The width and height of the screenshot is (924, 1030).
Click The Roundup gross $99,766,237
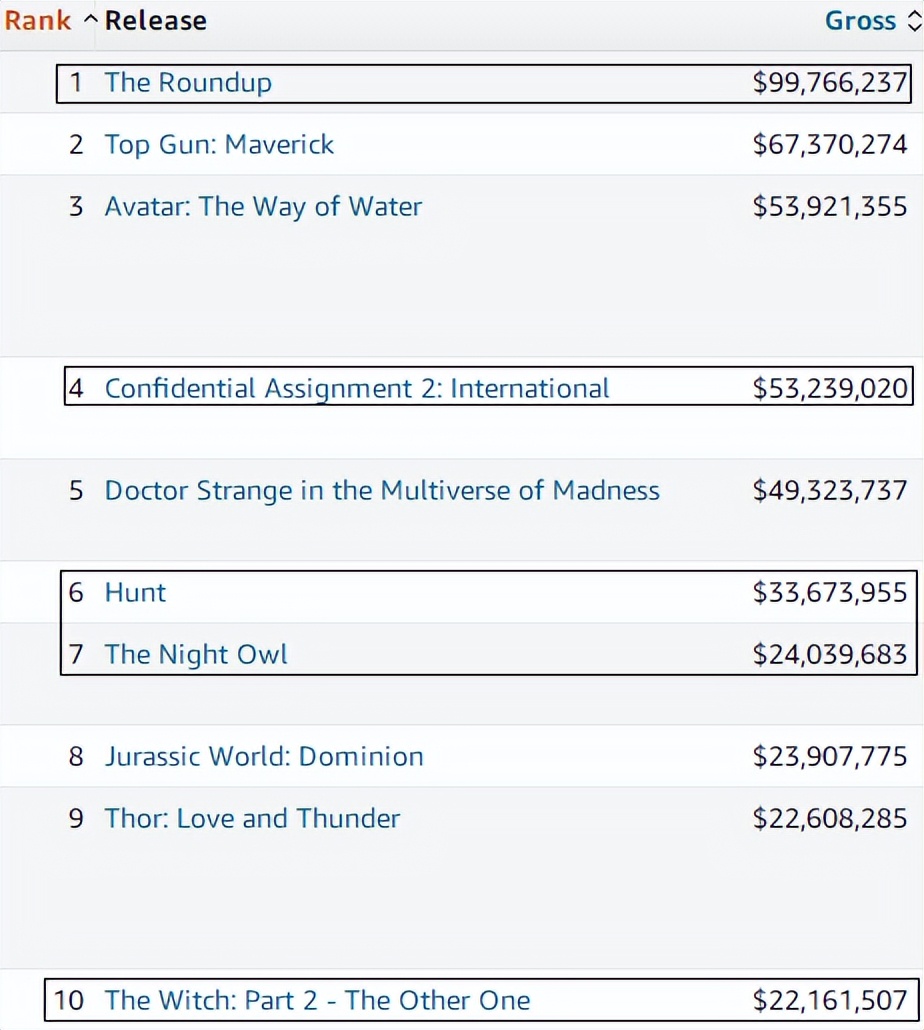[830, 83]
